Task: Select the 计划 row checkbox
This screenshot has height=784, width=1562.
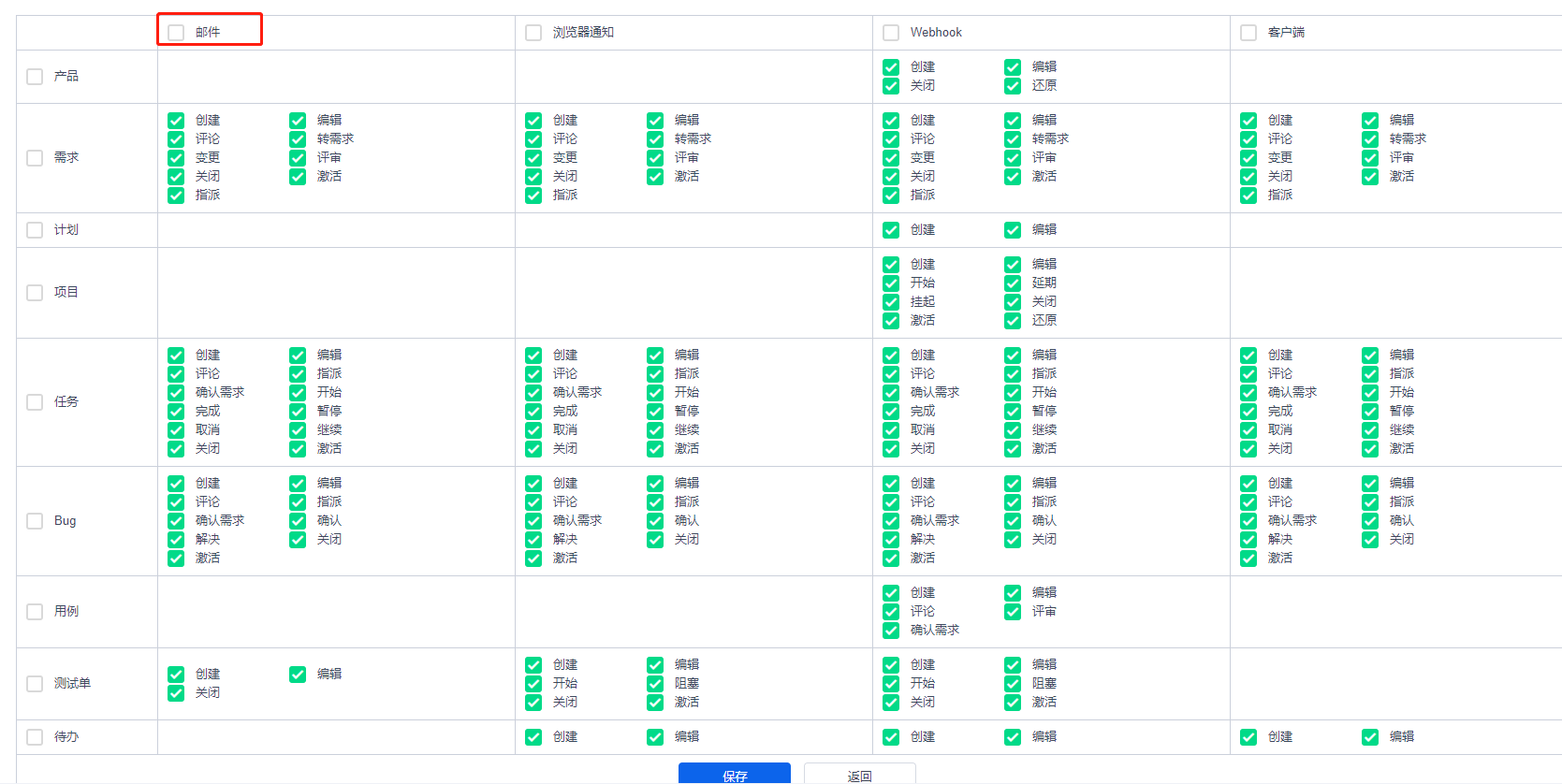Action: 35,230
